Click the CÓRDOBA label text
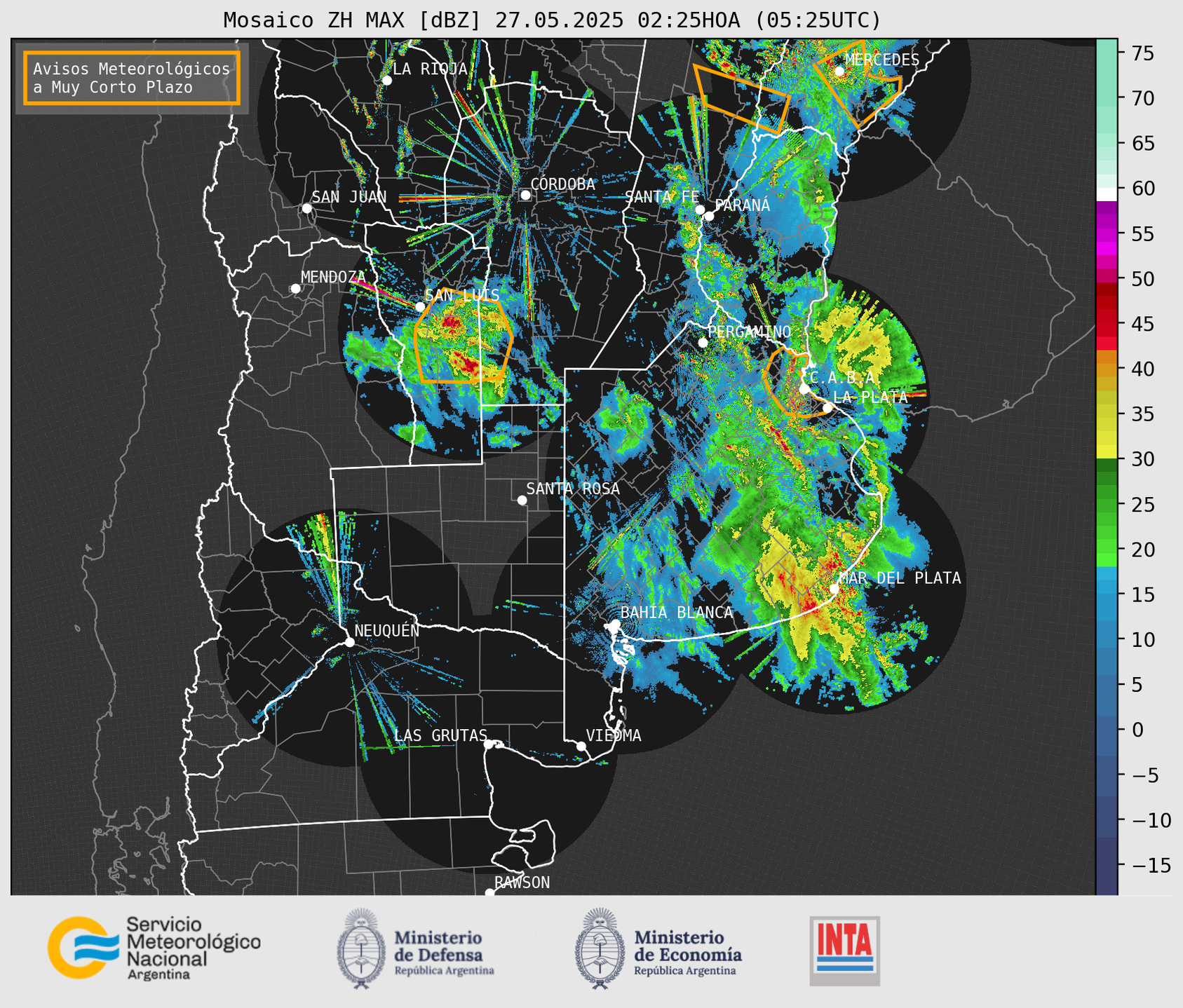 point(562,184)
